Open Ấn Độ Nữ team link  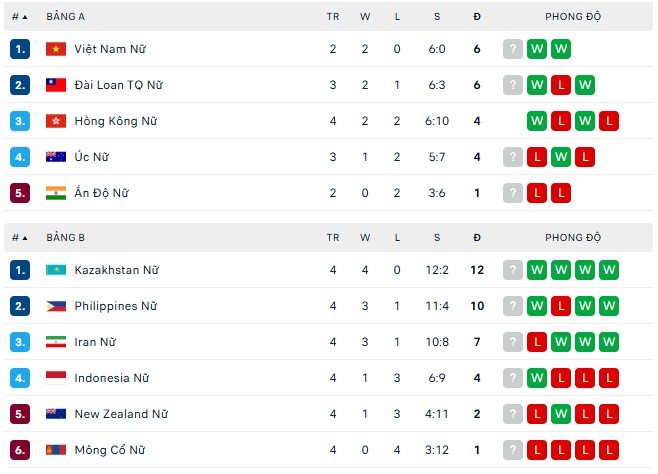point(102,193)
